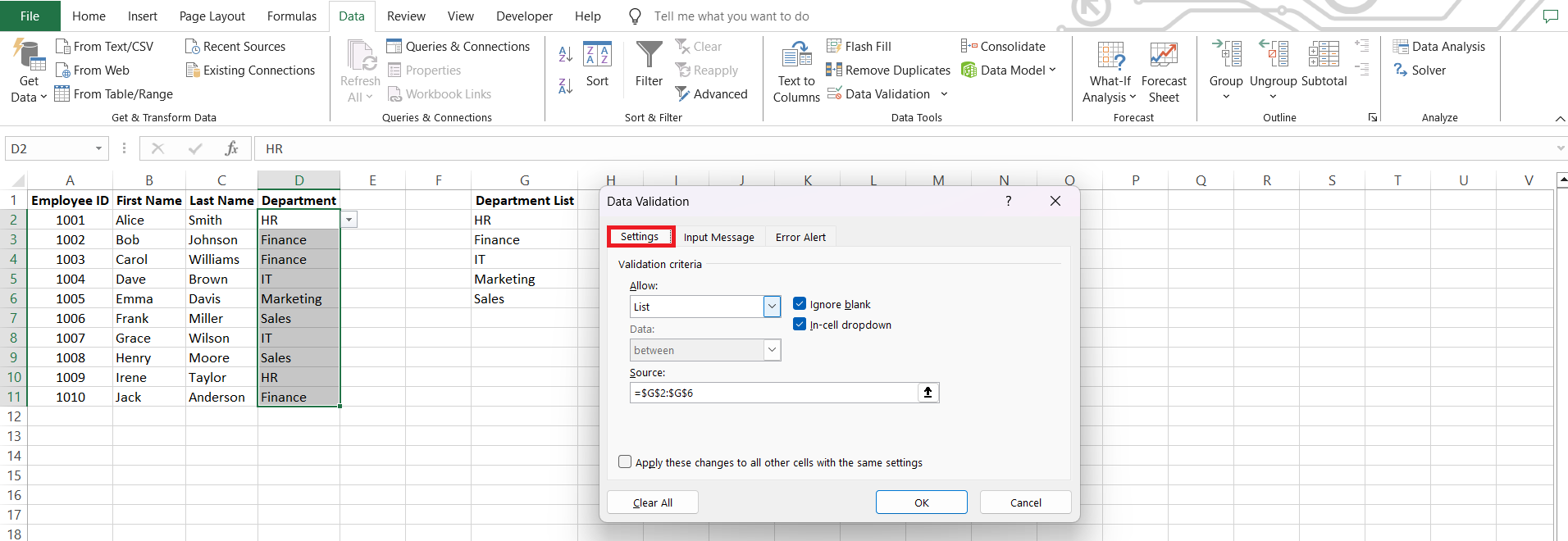Import data From Text/CSV
The height and width of the screenshot is (541, 1568).
(104, 47)
